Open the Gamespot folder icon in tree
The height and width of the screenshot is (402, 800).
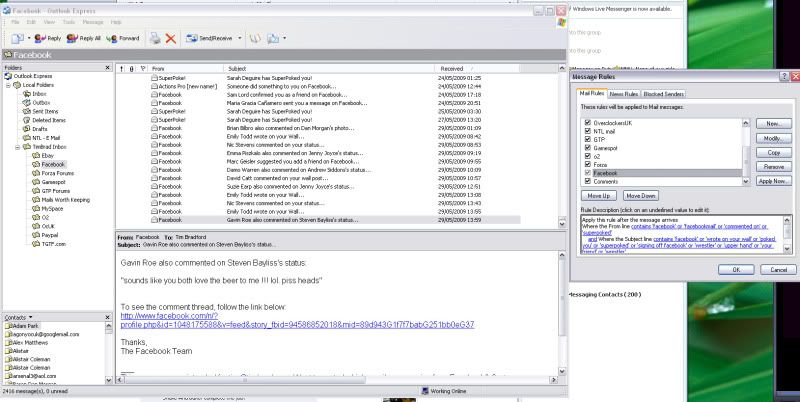point(36,182)
